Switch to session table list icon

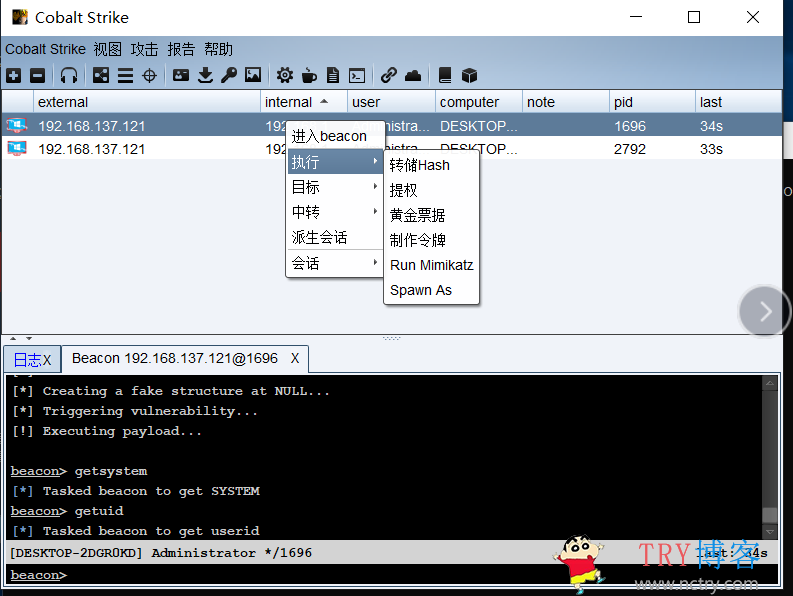(125, 76)
